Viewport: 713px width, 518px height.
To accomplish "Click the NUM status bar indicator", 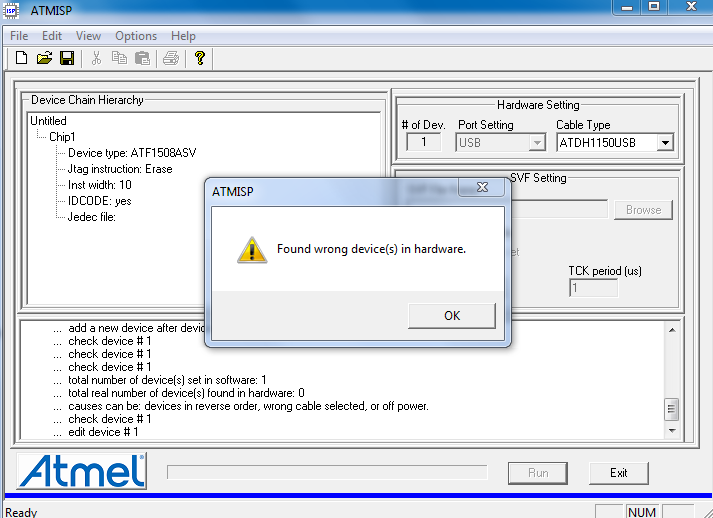I will pyautogui.click(x=642, y=512).
